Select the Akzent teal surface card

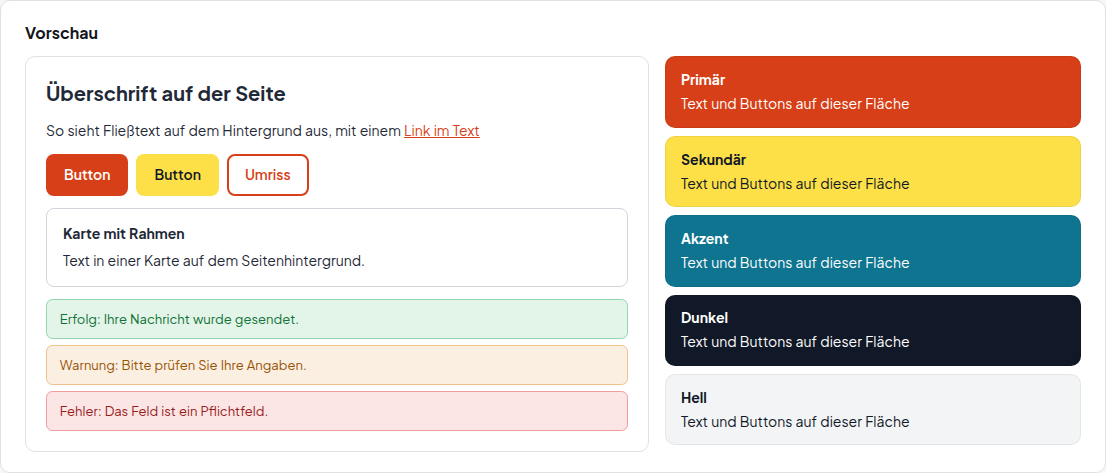(x=873, y=251)
